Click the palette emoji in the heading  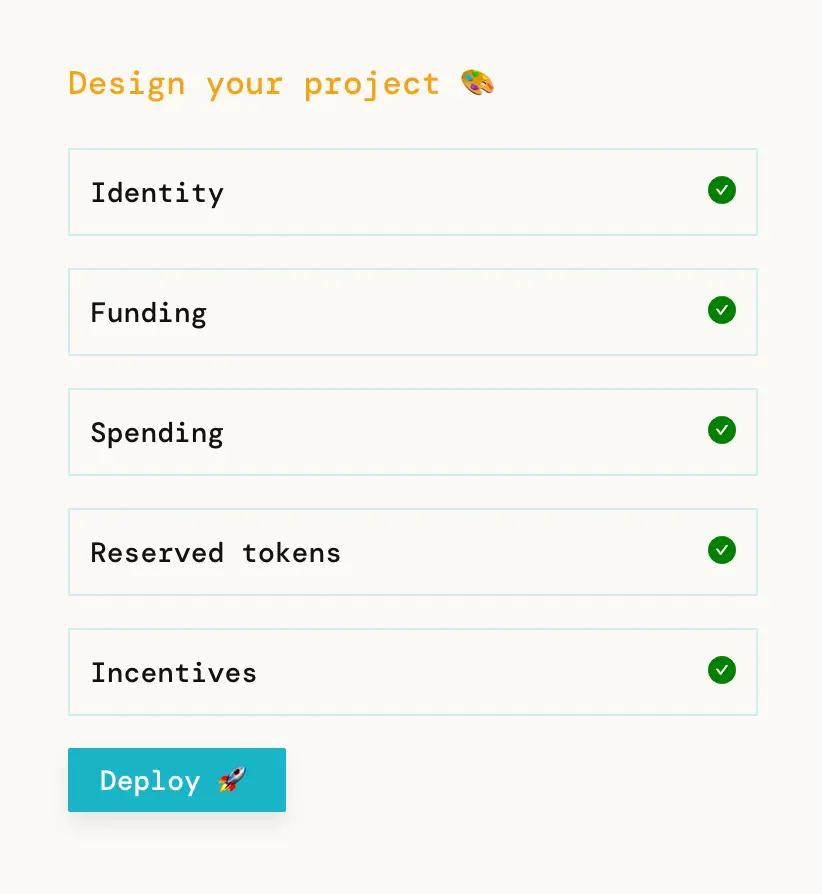[x=478, y=83]
